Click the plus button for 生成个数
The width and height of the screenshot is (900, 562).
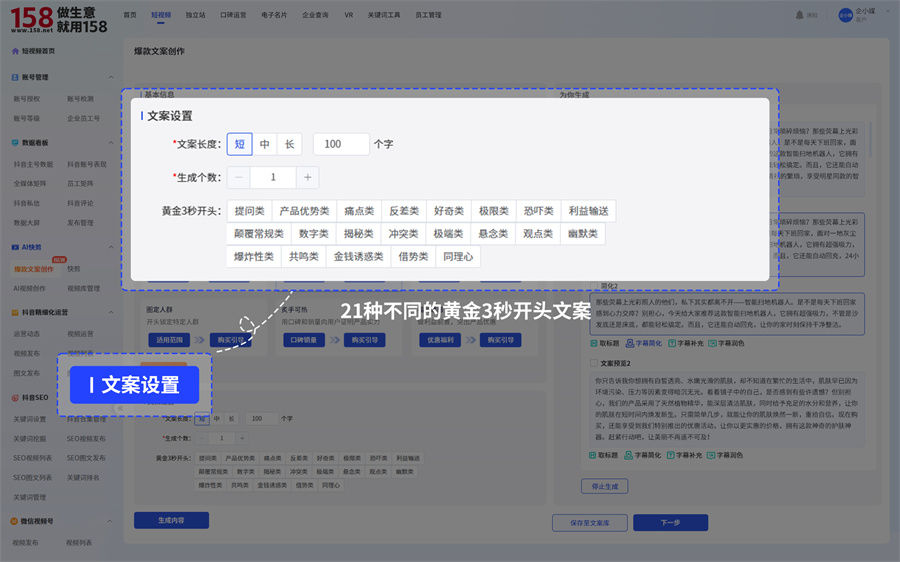click(x=307, y=177)
